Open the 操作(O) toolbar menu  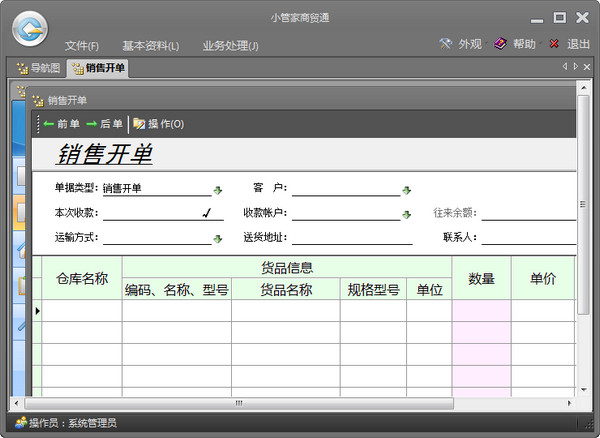pyautogui.click(x=158, y=124)
